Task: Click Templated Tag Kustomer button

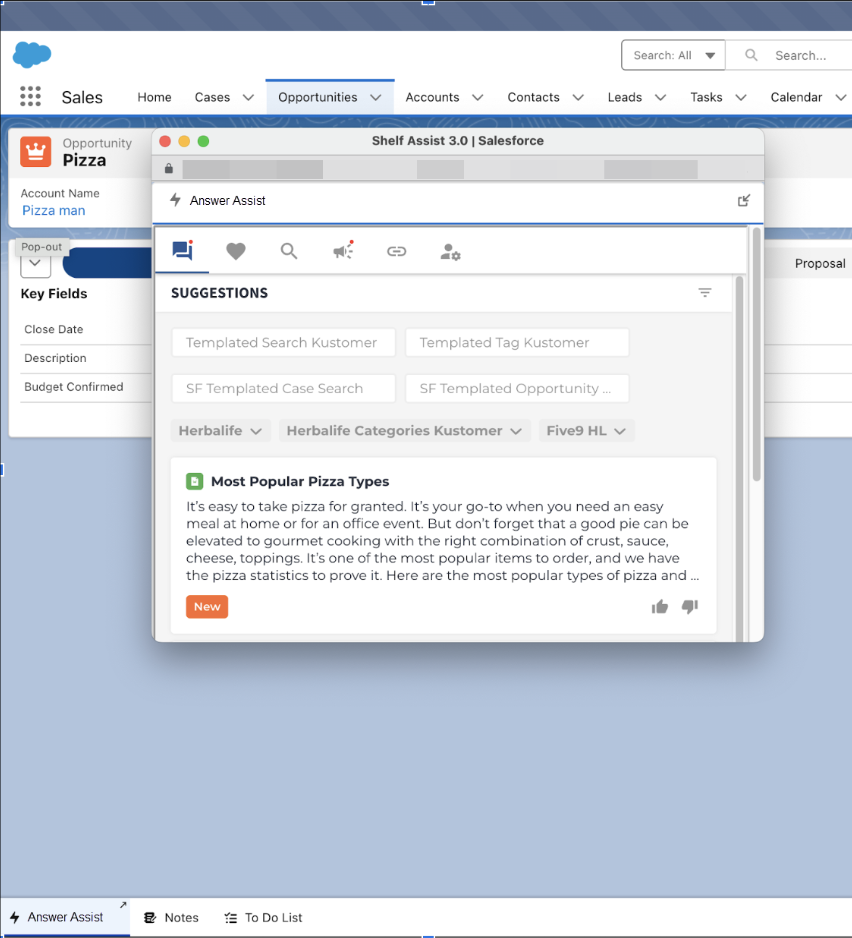Action: tap(518, 342)
